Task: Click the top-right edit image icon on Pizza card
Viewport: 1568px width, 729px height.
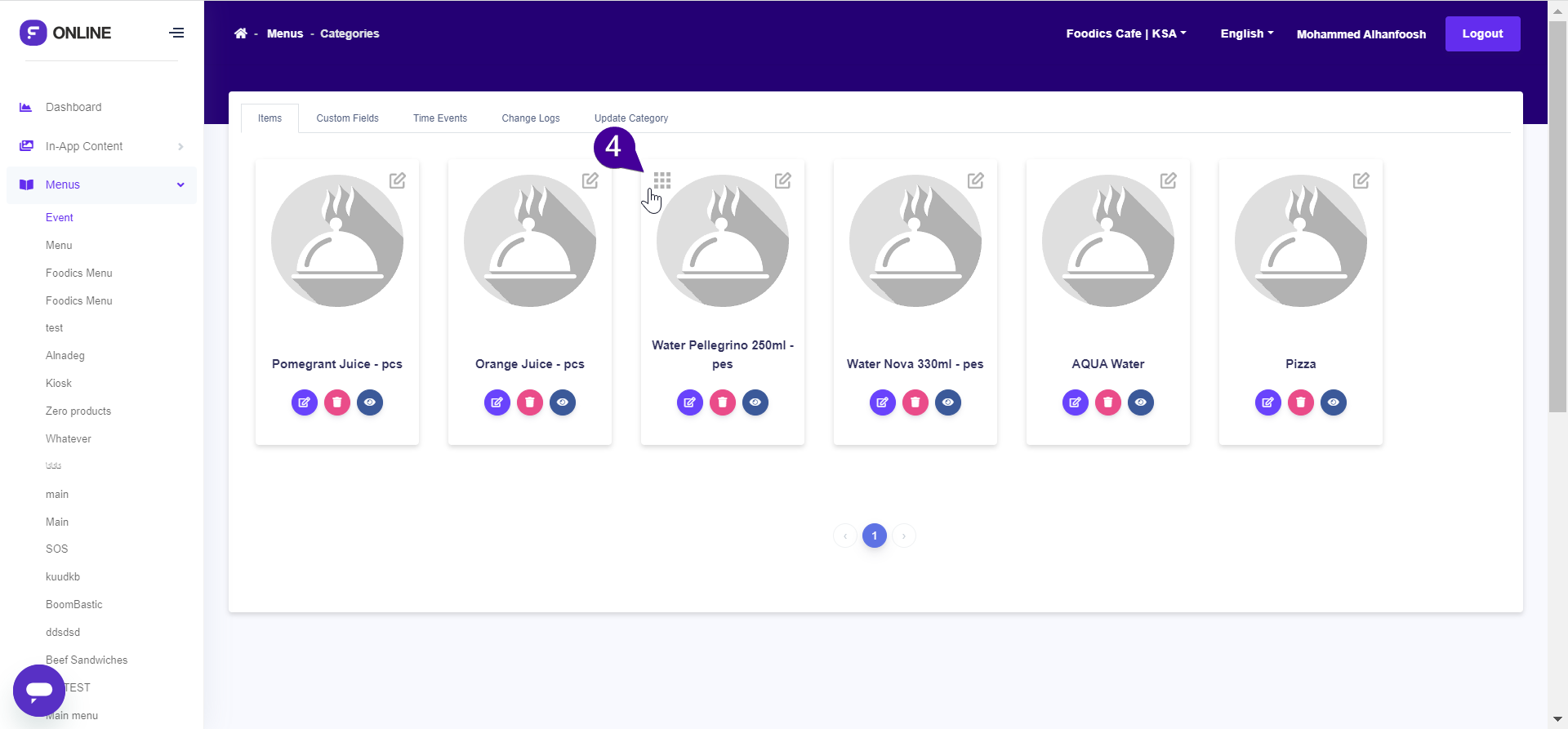Action: [1361, 180]
